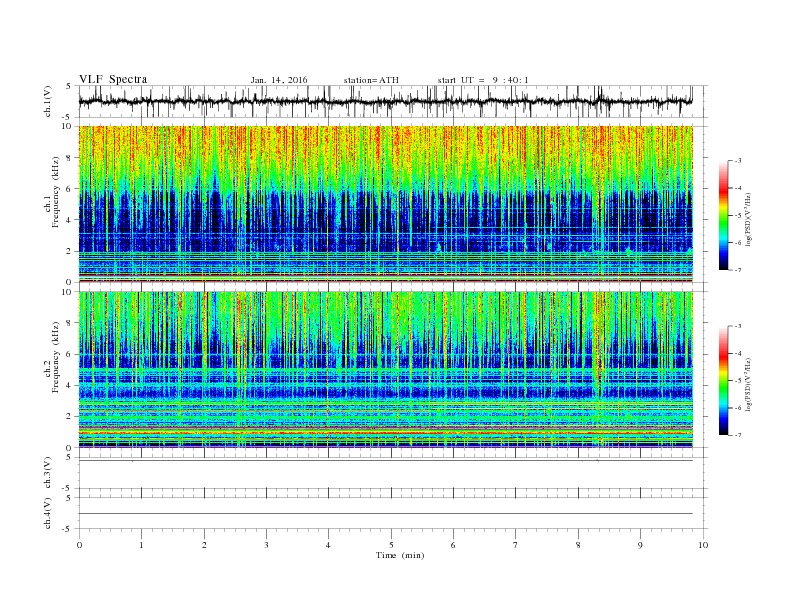Image resolution: width=792 pixels, height=612 pixels.
Task: Click the "Time (min)" axis label
Action: tap(400, 555)
